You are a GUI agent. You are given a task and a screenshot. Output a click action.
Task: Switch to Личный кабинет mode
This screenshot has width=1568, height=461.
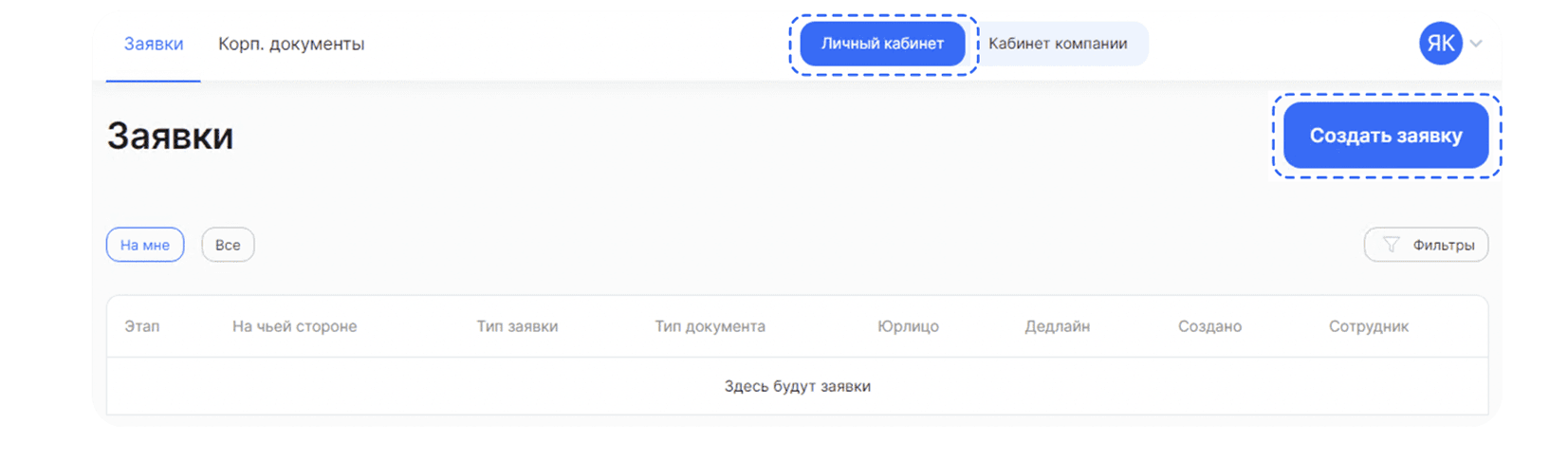pyautogui.click(x=882, y=44)
